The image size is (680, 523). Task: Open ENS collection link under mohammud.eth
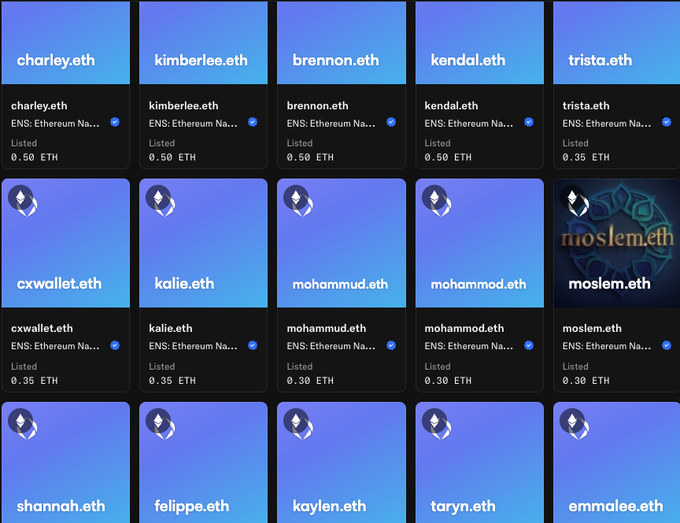pyautogui.click(x=331, y=346)
